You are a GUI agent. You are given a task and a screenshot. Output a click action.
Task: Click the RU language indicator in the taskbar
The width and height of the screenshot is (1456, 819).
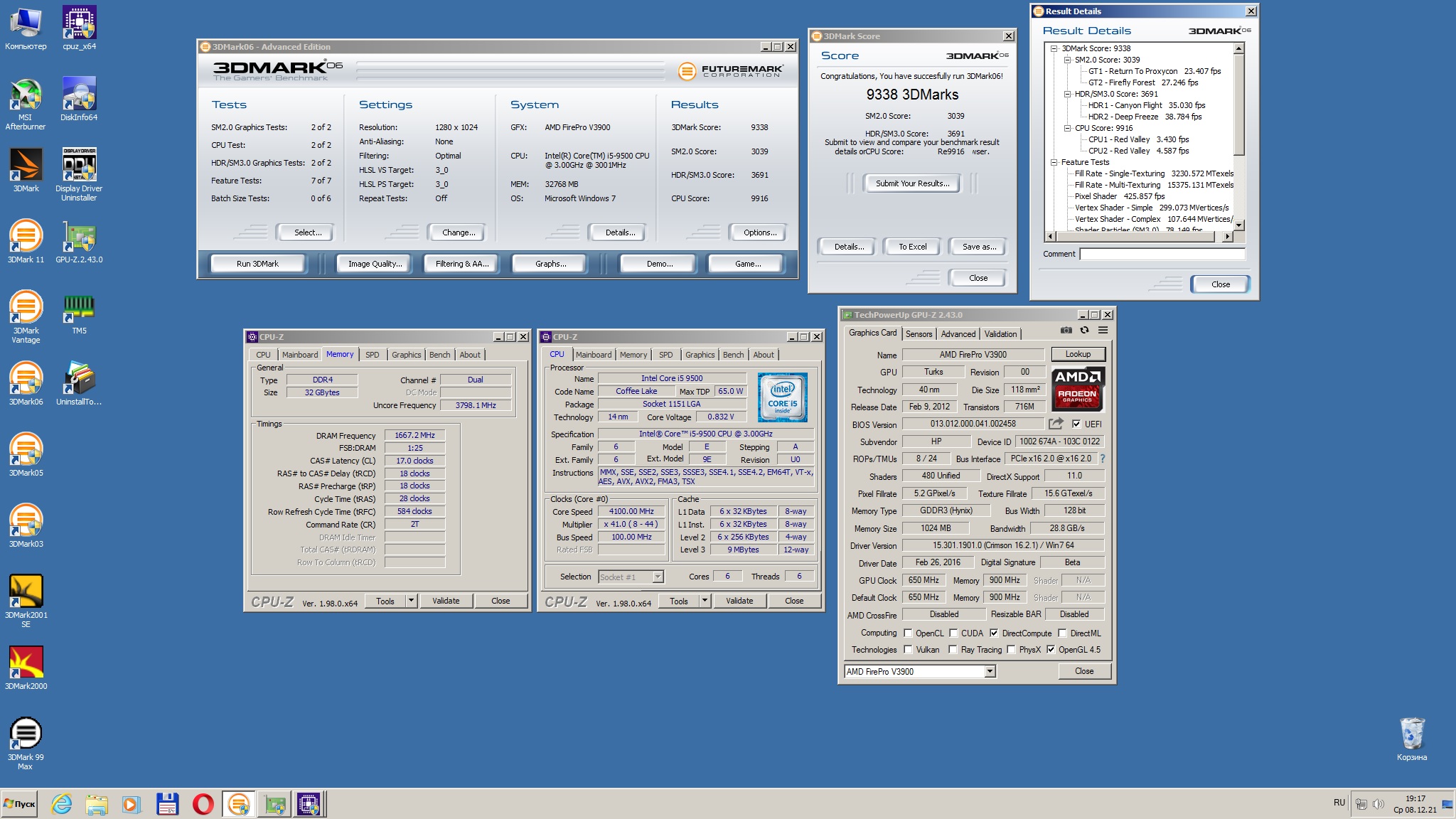[x=1339, y=803]
